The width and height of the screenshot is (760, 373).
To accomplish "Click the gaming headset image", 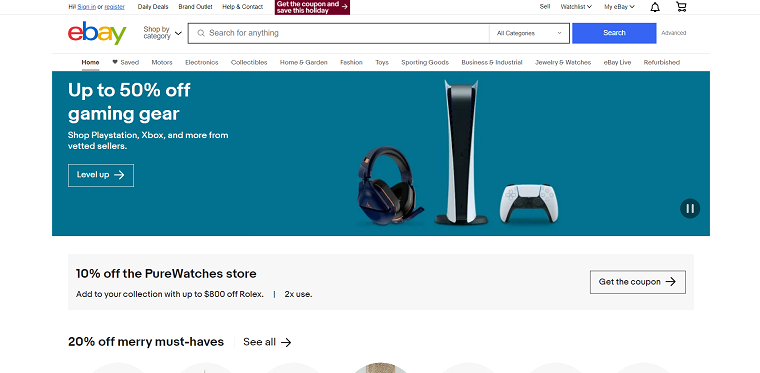I will point(391,186).
